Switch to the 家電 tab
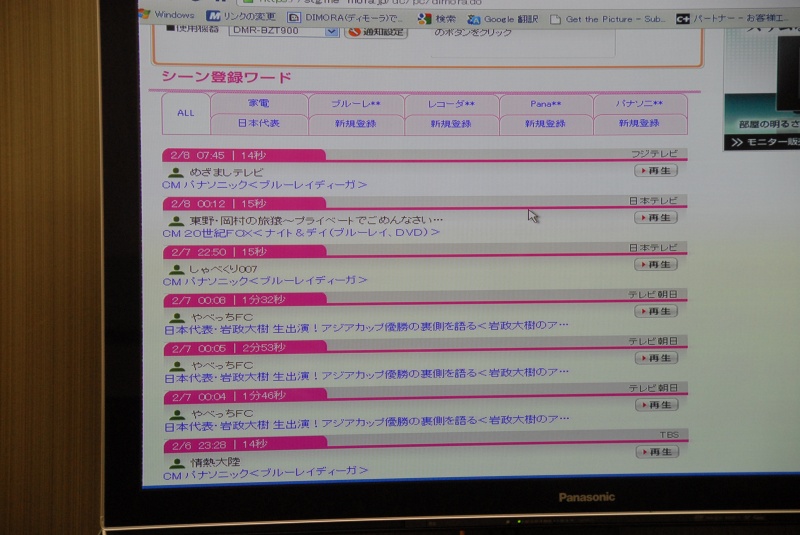This screenshot has height=535, width=800. (259, 104)
